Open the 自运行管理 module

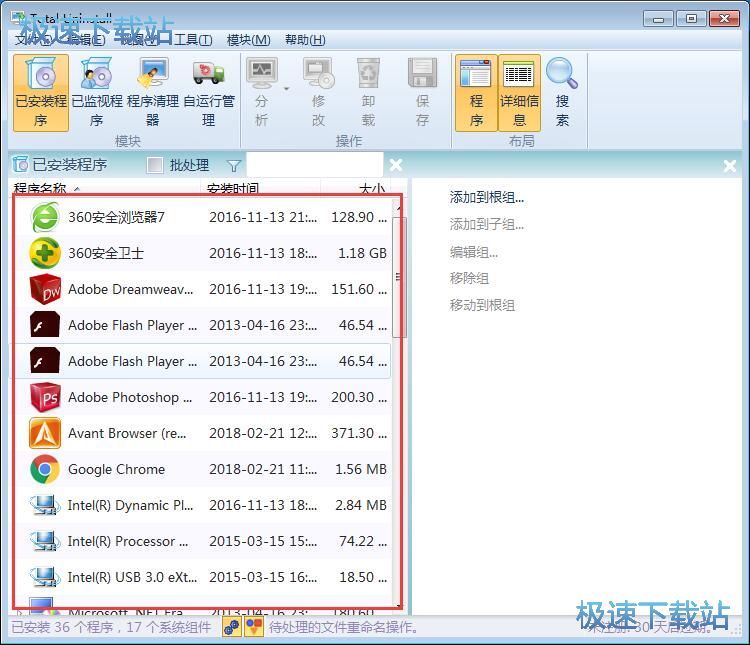pos(209,92)
